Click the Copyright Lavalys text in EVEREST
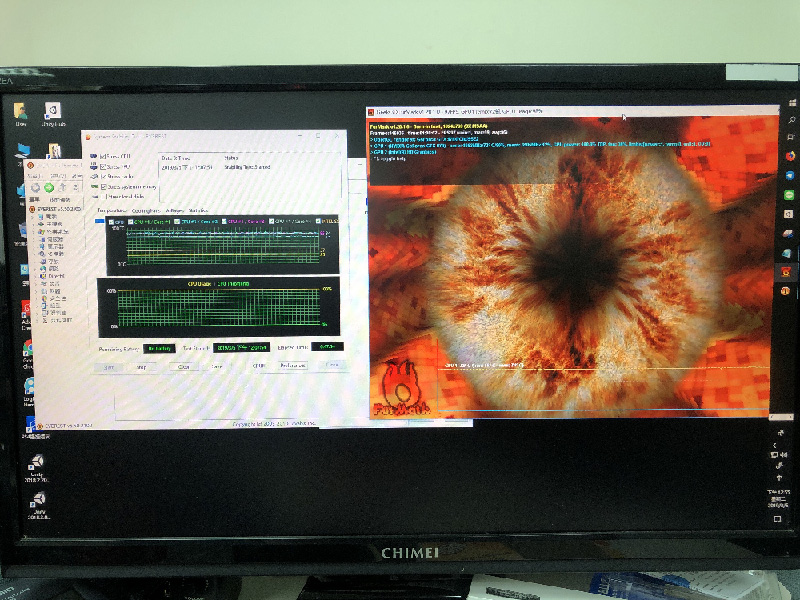 [x=276, y=423]
